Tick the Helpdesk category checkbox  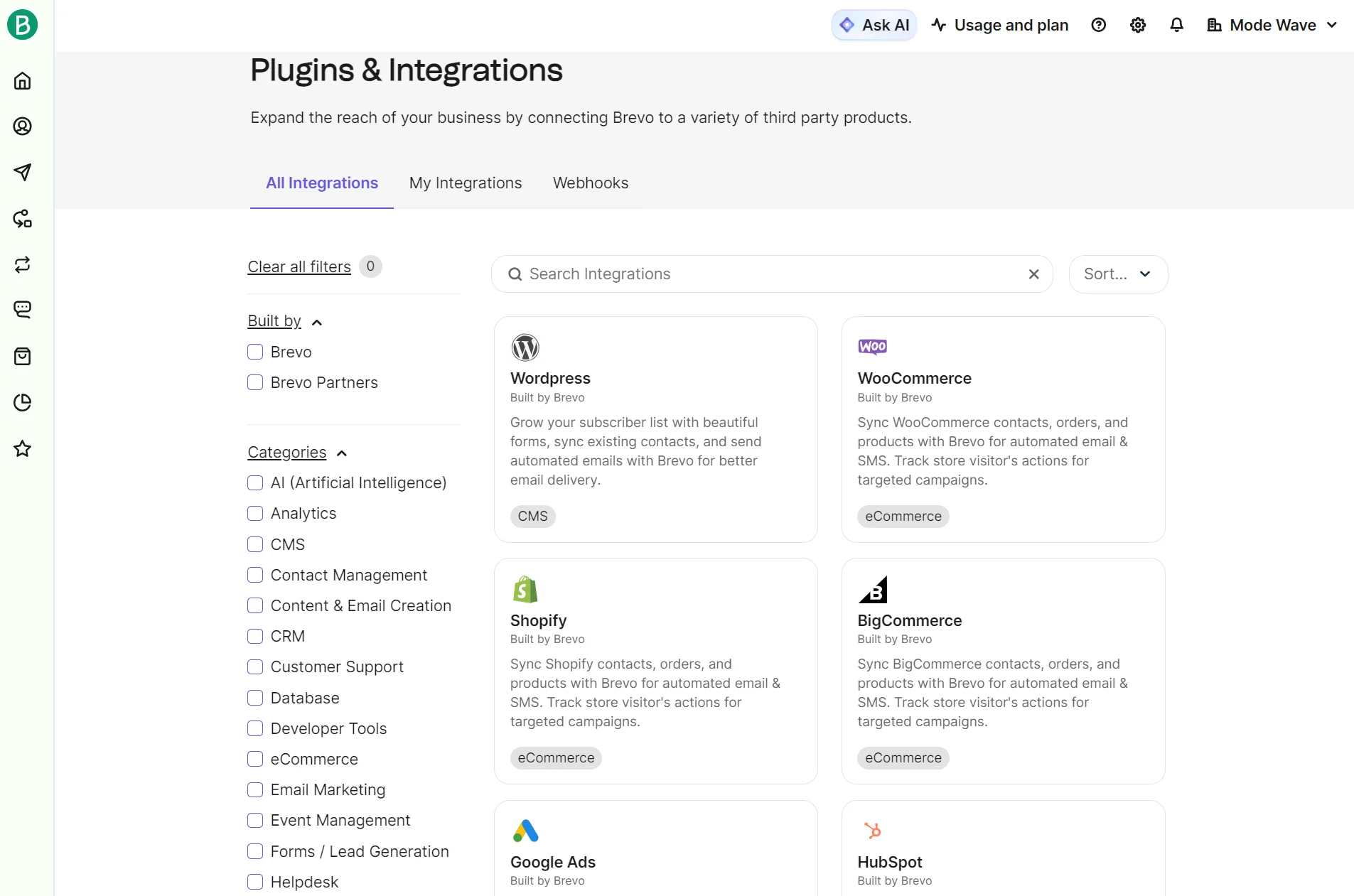pyautogui.click(x=255, y=882)
